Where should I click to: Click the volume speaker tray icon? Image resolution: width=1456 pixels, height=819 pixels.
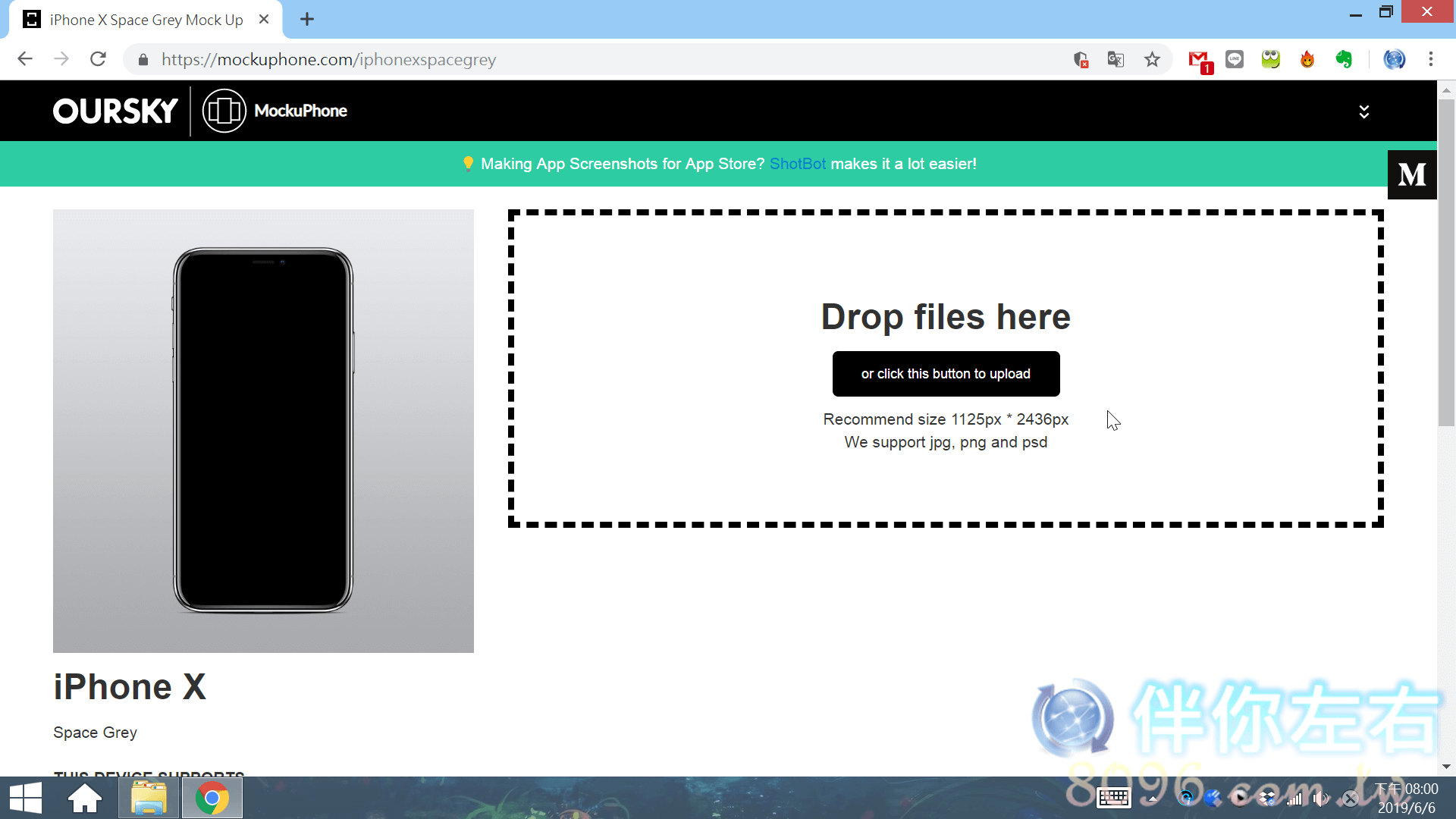[x=1321, y=799]
